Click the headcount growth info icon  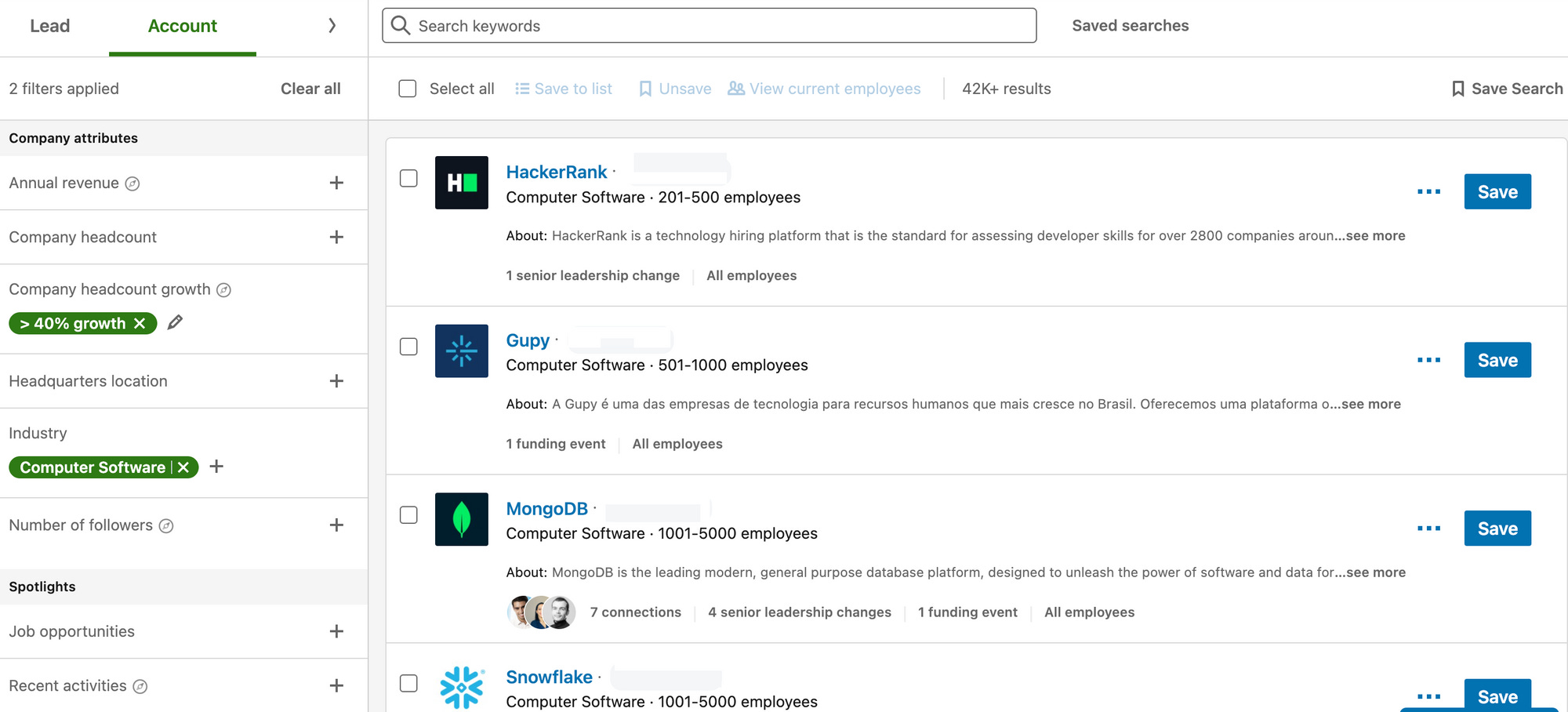223,290
